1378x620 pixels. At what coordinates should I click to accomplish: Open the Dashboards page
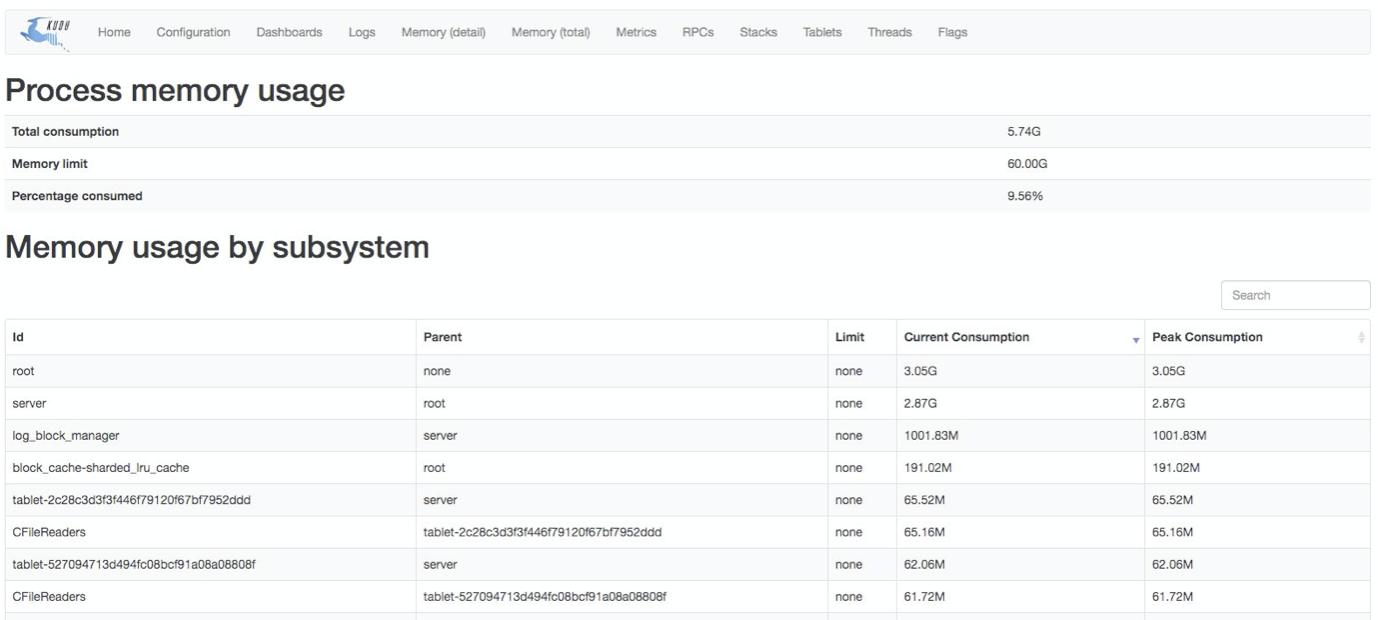coord(289,32)
